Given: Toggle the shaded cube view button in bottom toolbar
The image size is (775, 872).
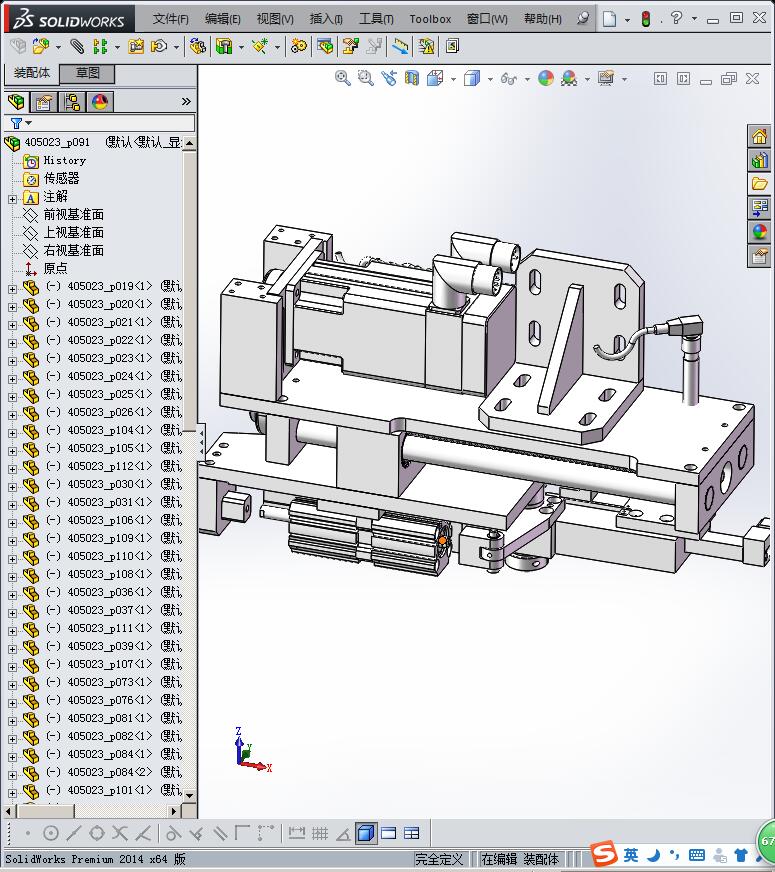Looking at the screenshot, I should click(x=366, y=833).
